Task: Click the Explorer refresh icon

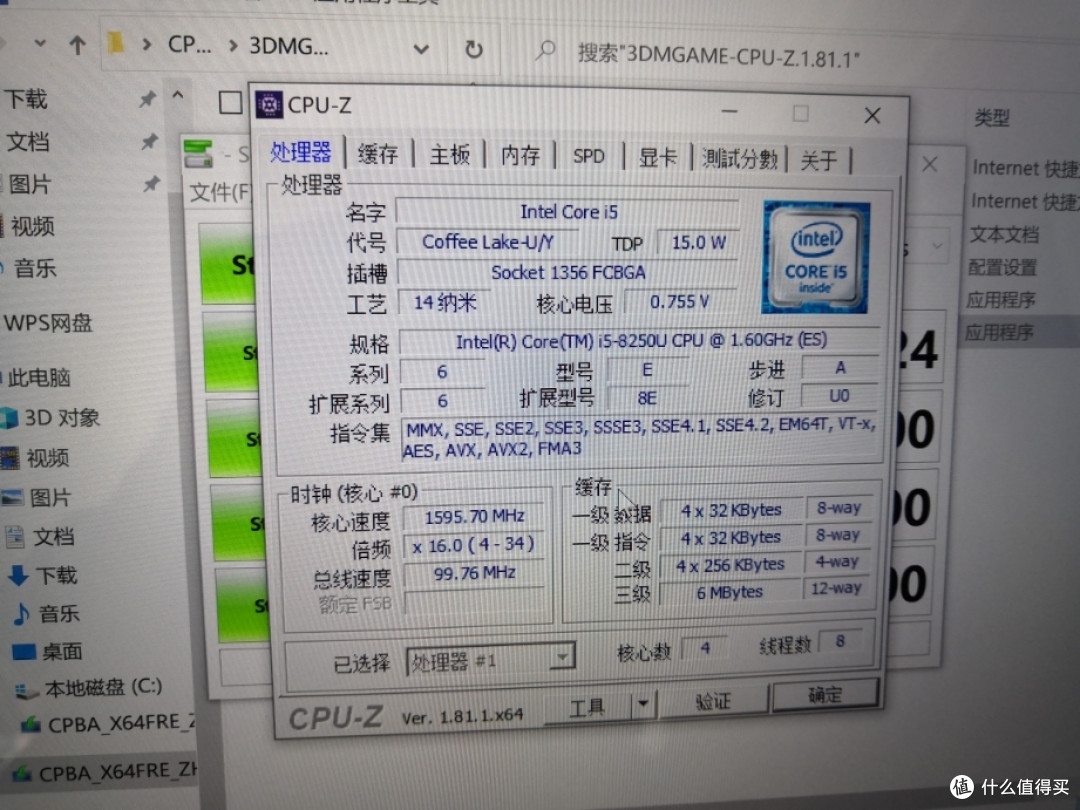Action: point(473,50)
